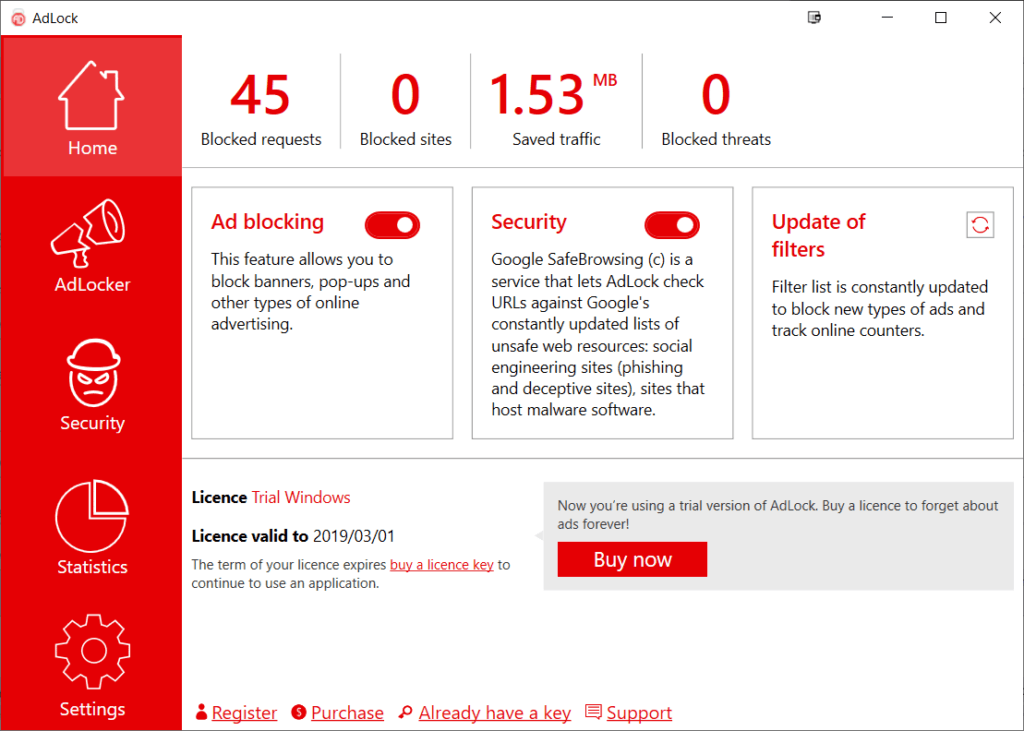Open the Register link

[x=244, y=713]
